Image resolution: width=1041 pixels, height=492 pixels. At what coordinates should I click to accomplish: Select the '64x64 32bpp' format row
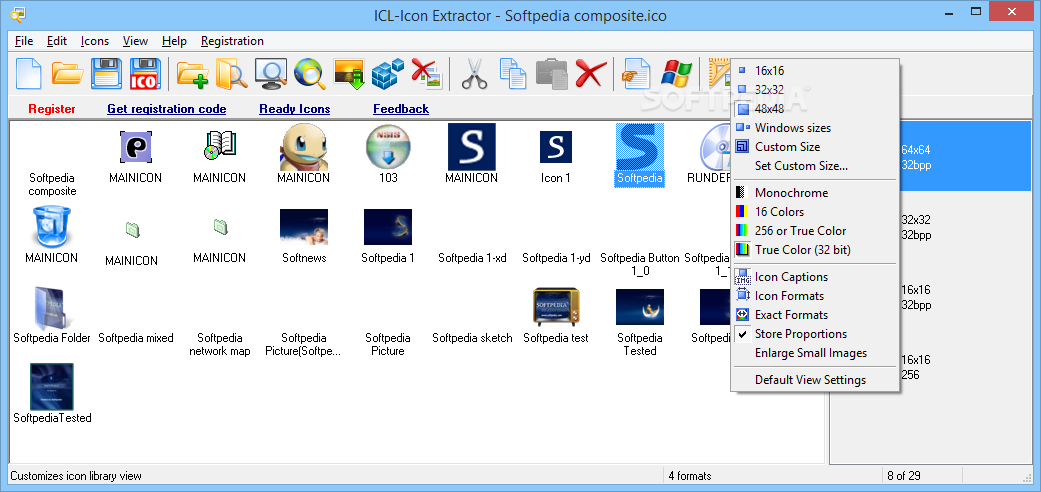[x=930, y=156]
